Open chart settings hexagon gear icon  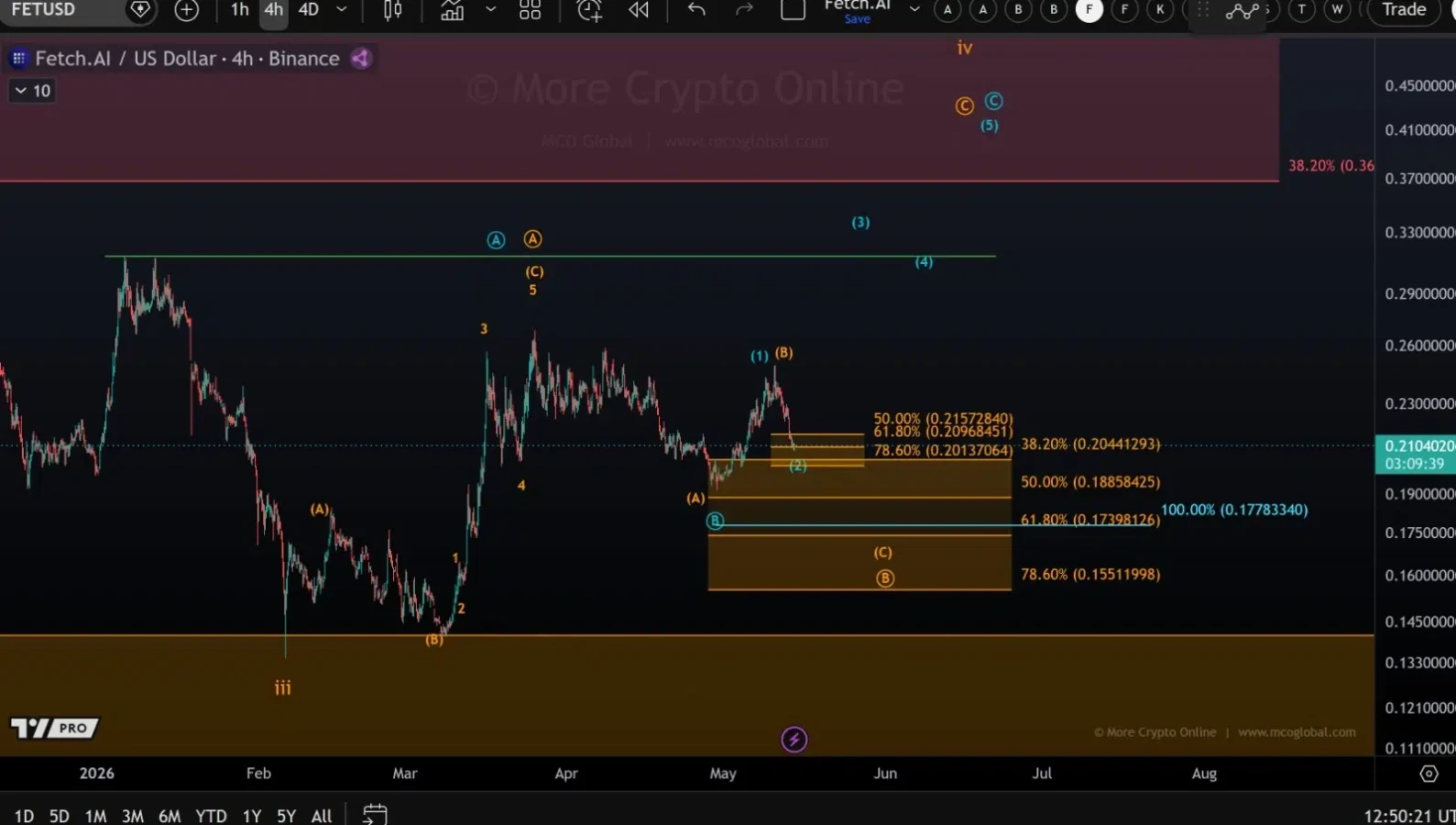pos(1429,774)
